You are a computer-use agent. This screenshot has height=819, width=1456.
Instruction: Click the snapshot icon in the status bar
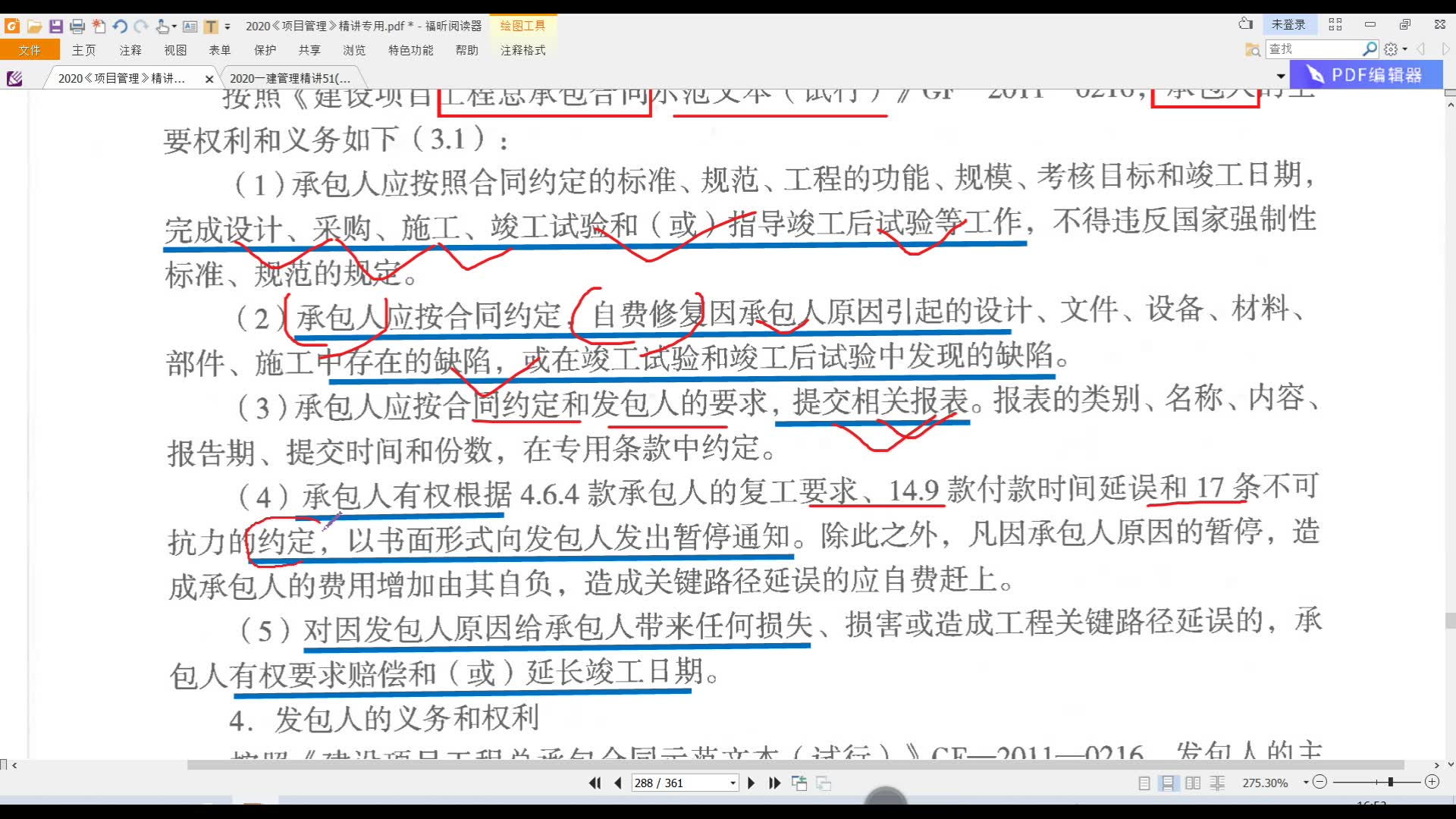coord(800,783)
